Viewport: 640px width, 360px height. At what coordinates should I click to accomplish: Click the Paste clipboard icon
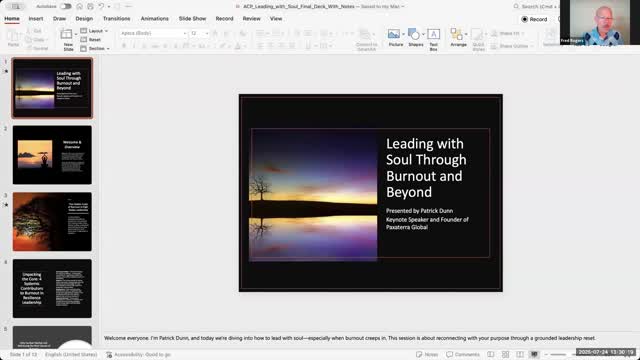coord(13,36)
